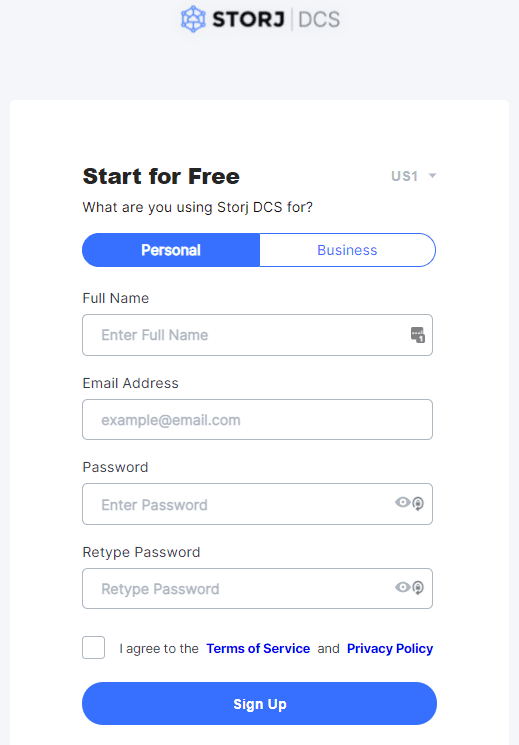Click the "I agree to the" label text

[x=159, y=649]
